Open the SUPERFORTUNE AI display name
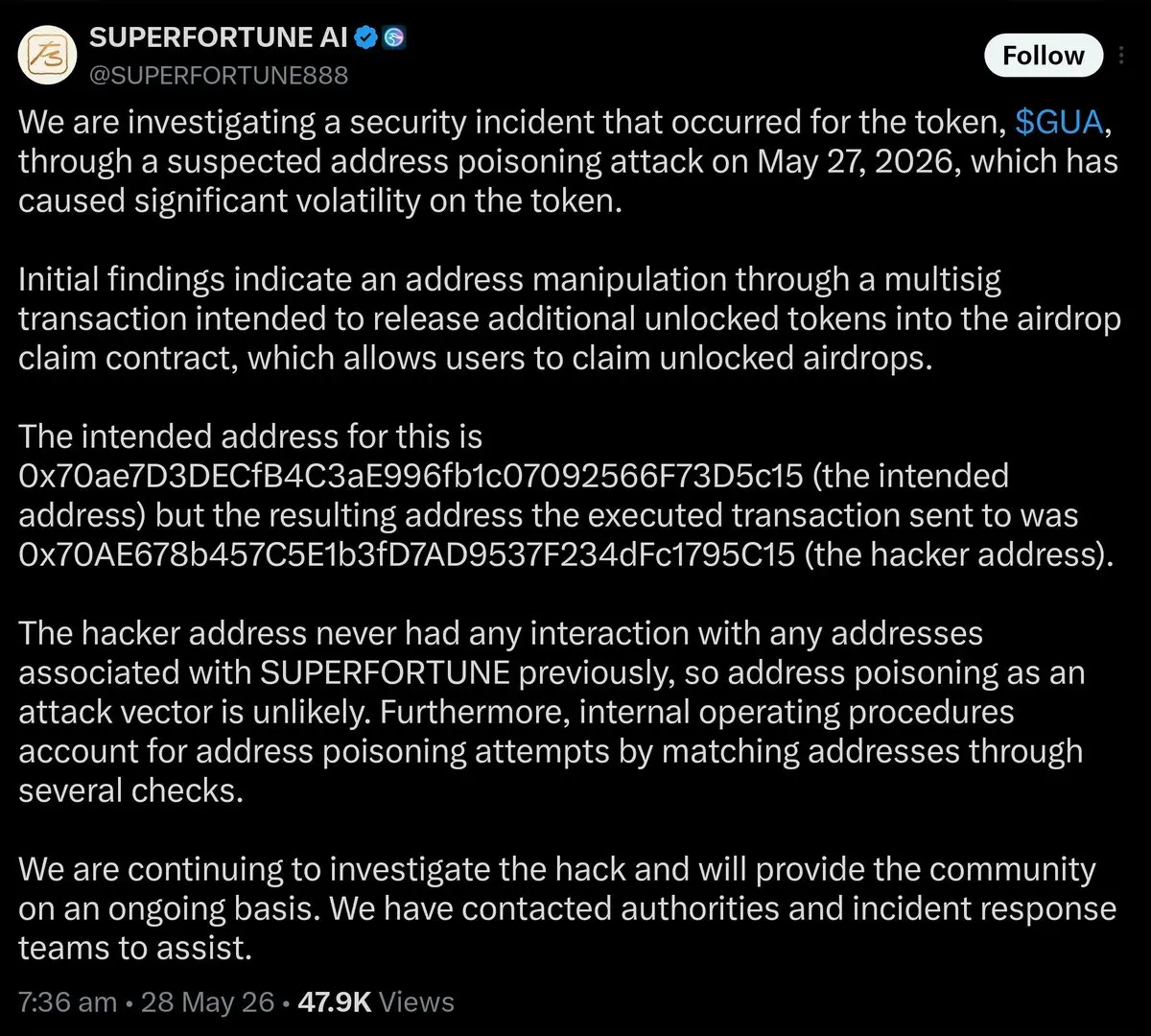 click(x=219, y=38)
